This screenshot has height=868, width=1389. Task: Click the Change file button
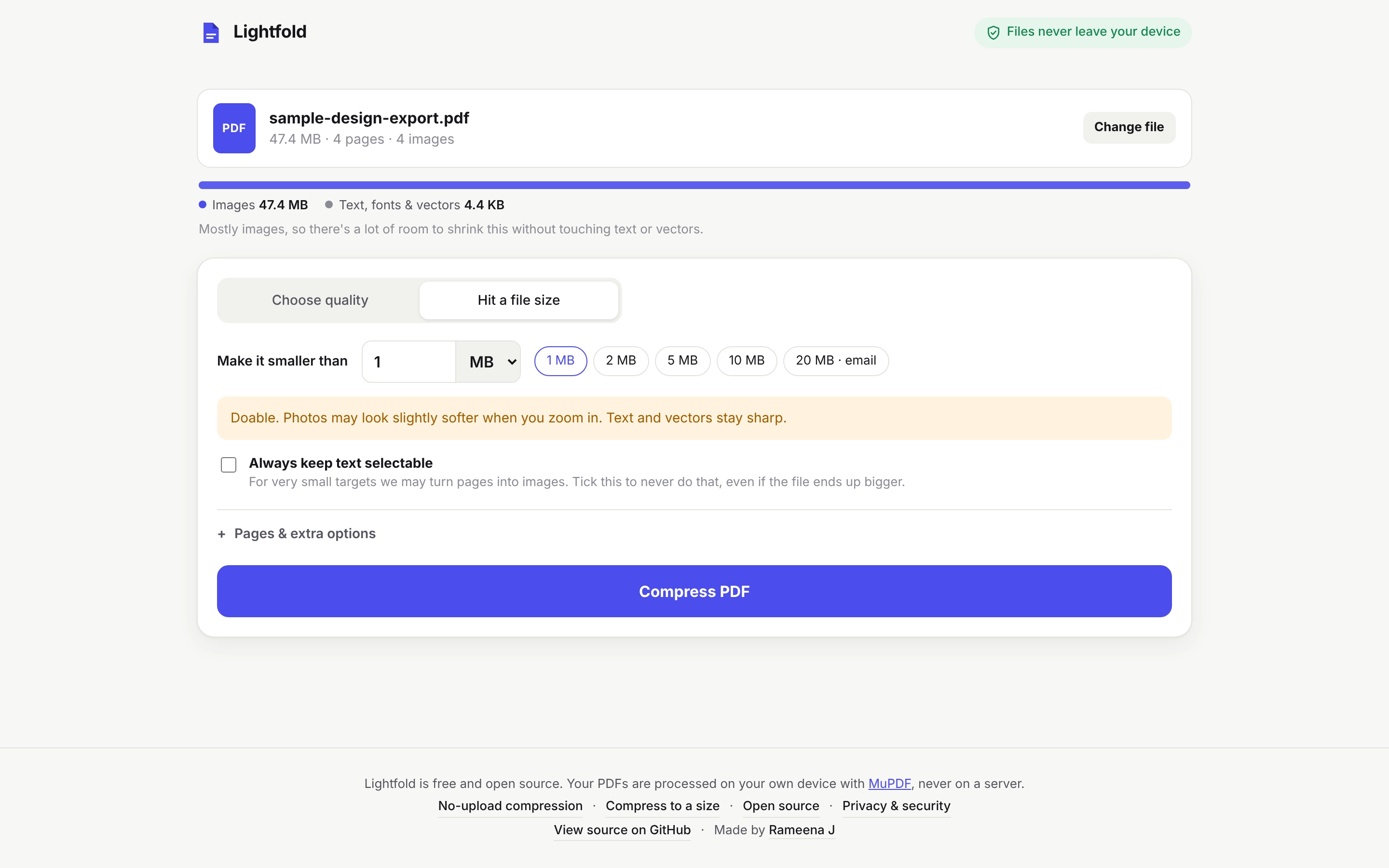tap(1129, 127)
